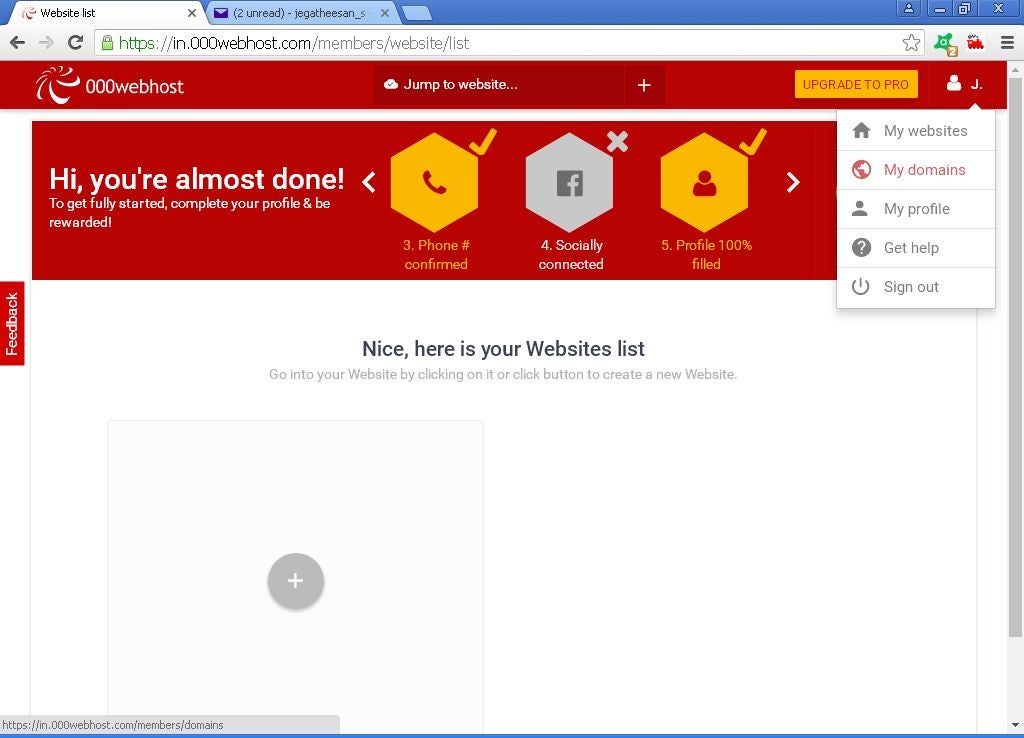This screenshot has width=1024, height=738.
Task: Bookmark this page with the star icon
Action: [911, 43]
